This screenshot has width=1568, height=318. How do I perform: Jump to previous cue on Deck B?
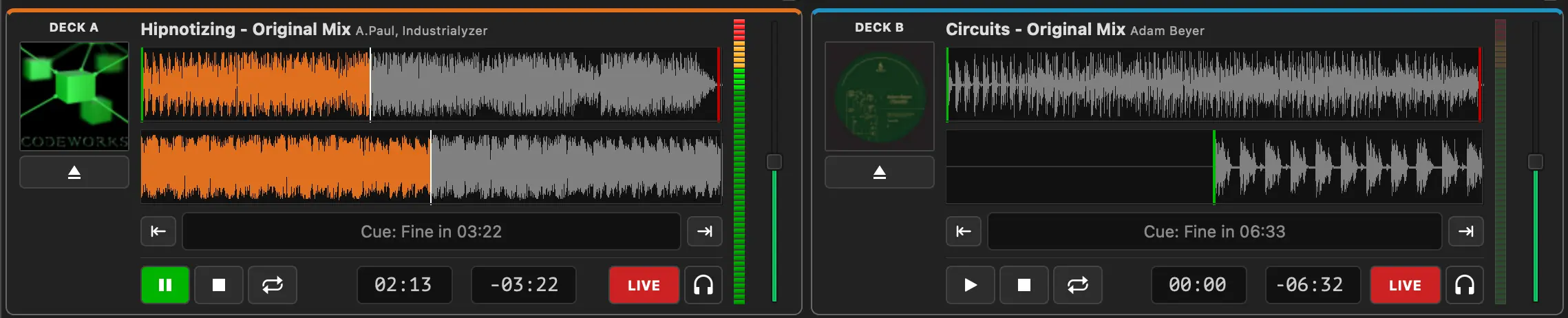click(964, 231)
